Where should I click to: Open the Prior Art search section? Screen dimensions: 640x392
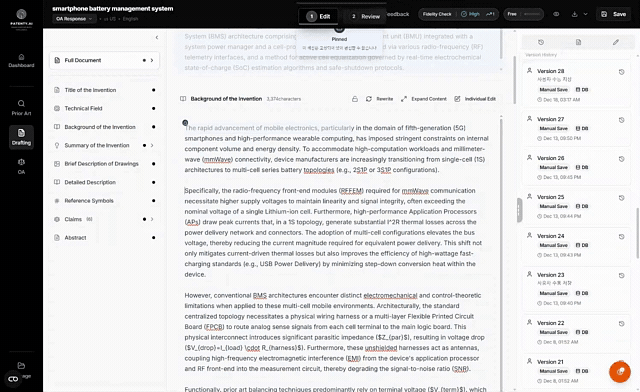pyautogui.click(x=21, y=108)
